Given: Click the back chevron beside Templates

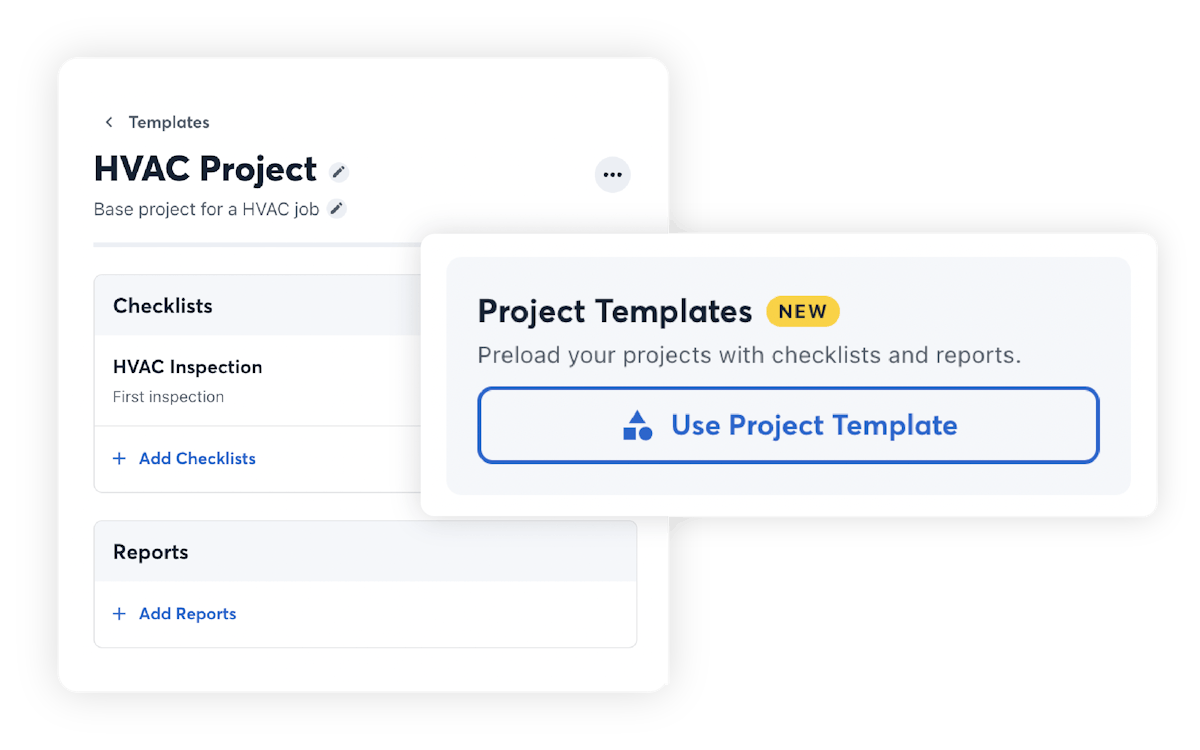Looking at the screenshot, I should (109, 122).
